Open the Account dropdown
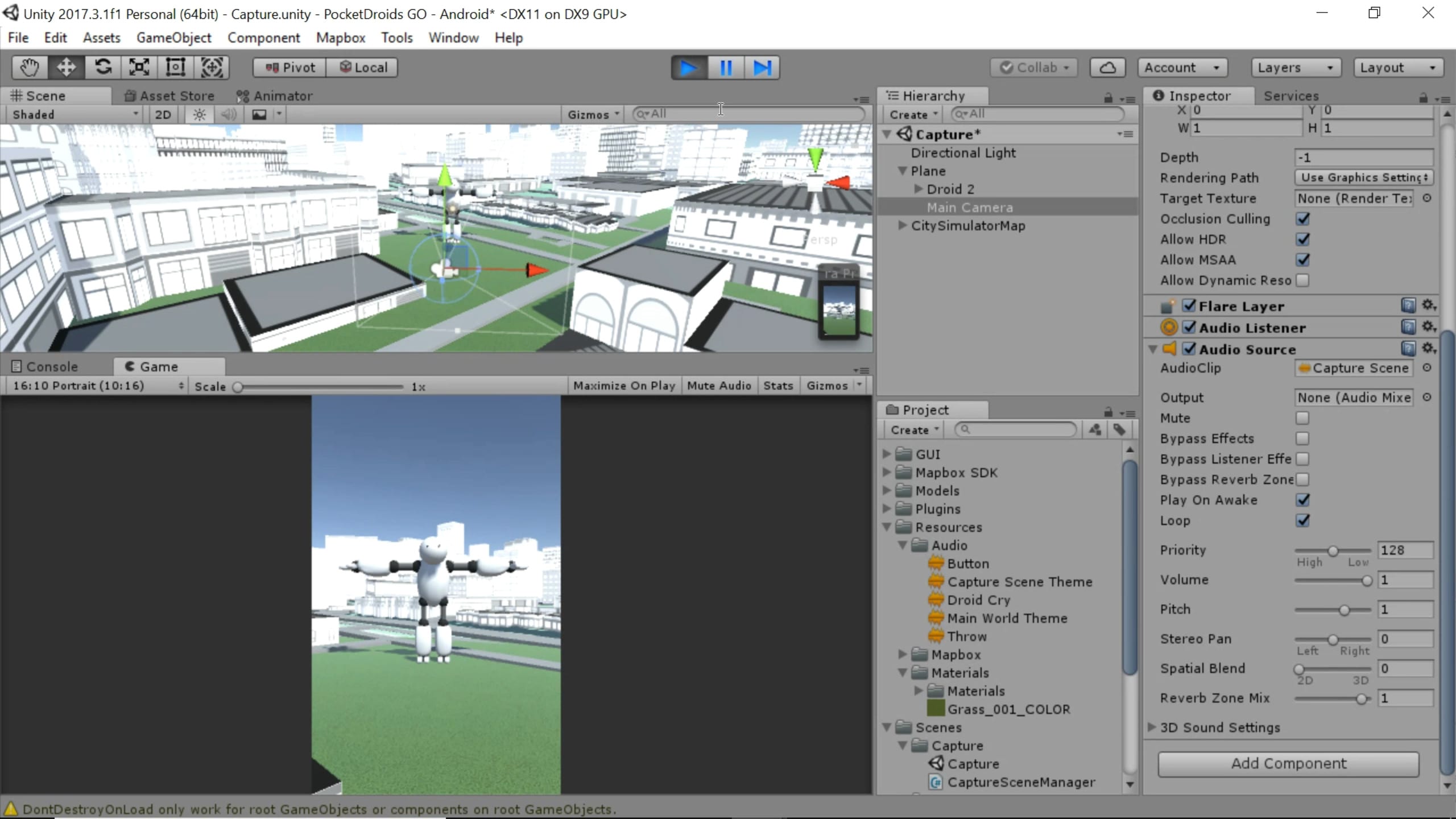Screen dimensions: 1456x819 pyautogui.click(x=1182, y=67)
